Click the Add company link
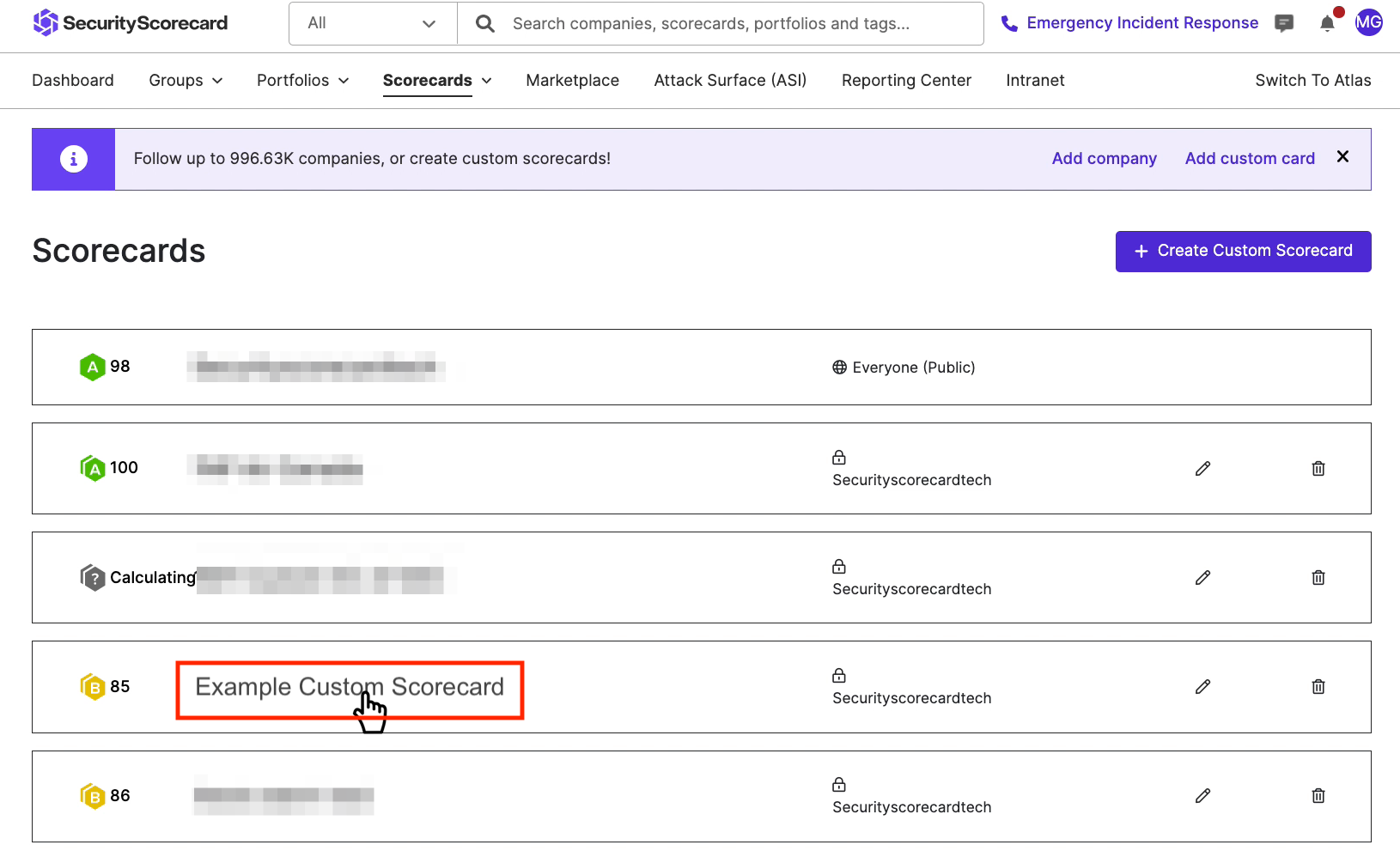1400x857 pixels. tap(1104, 158)
